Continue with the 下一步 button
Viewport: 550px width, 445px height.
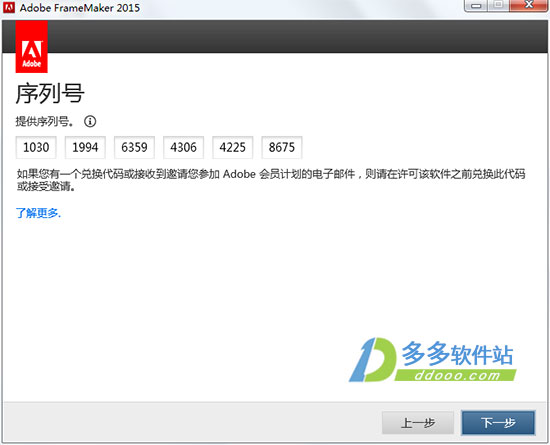[x=498, y=423]
